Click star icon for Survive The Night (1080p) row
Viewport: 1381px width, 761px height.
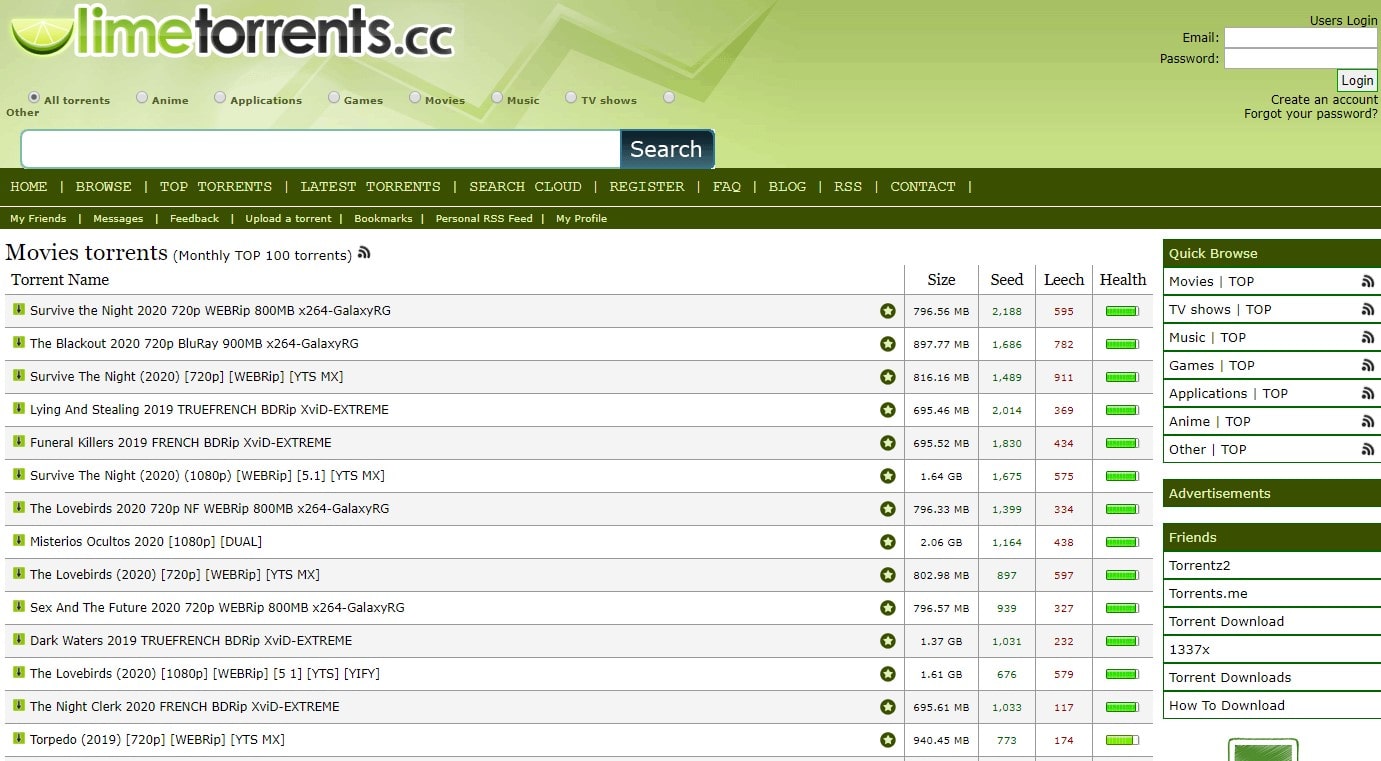tap(887, 476)
